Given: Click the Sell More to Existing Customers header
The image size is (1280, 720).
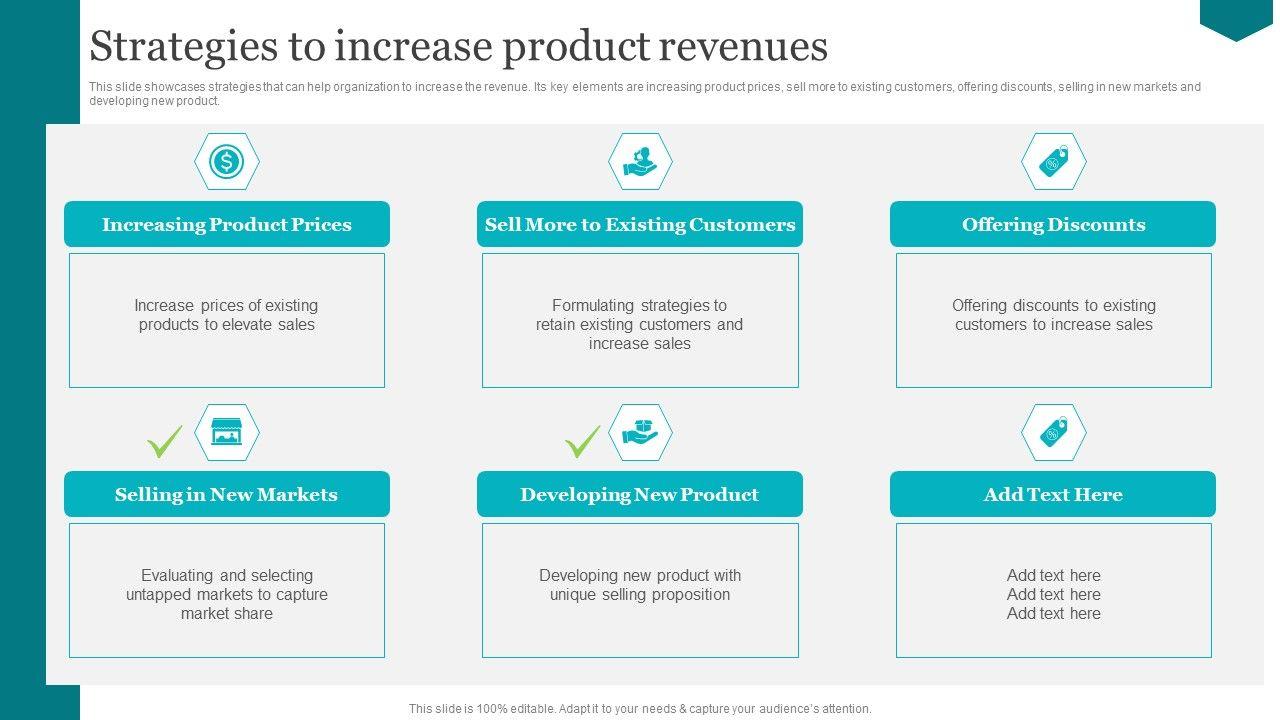Looking at the screenshot, I should pyautogui.click(x=640, y=224).
